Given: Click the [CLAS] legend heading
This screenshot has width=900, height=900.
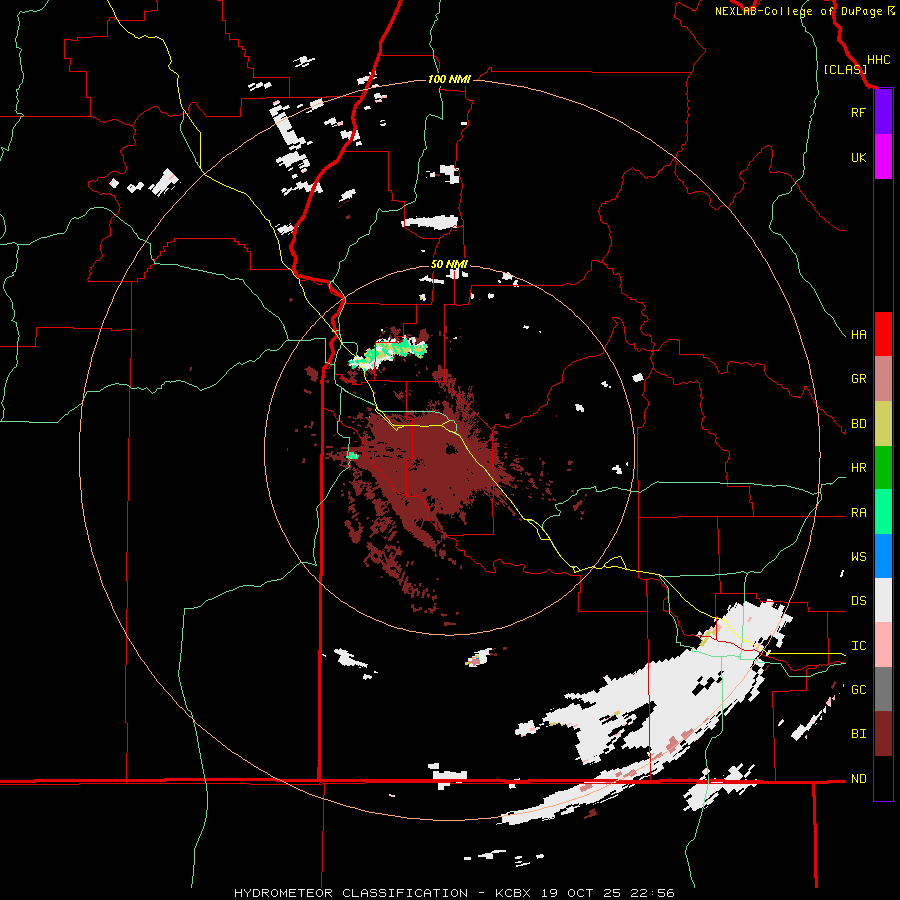Looking at the screenshot, I should [845, 70].
